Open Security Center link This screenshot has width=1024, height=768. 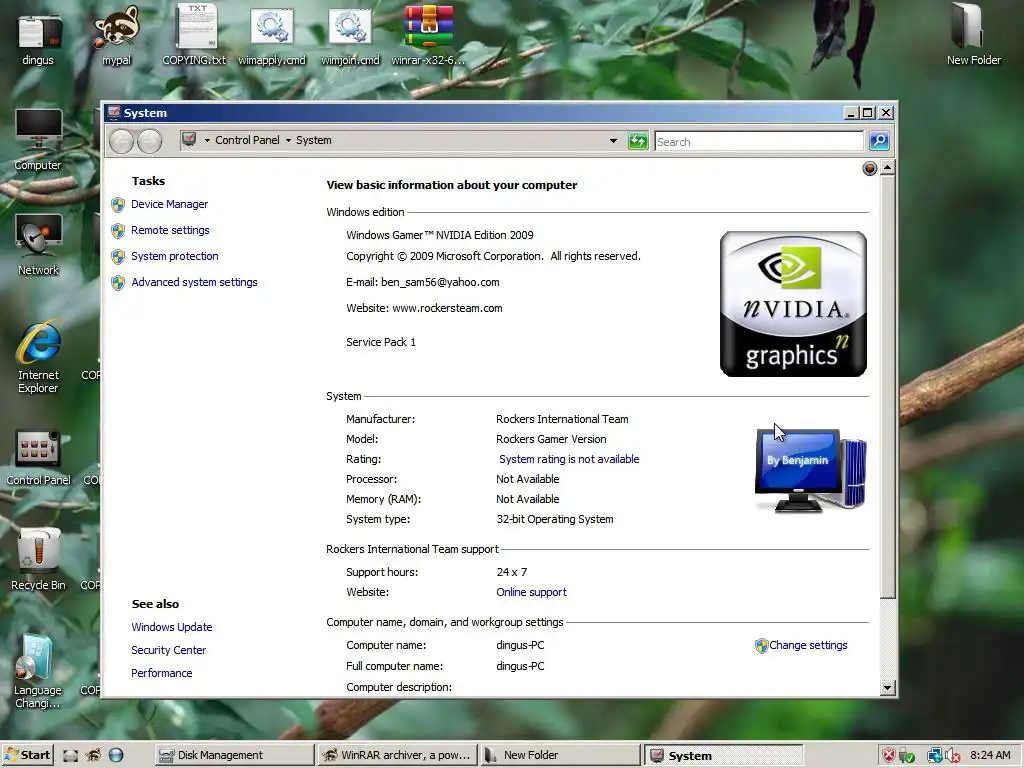[168, 650]
